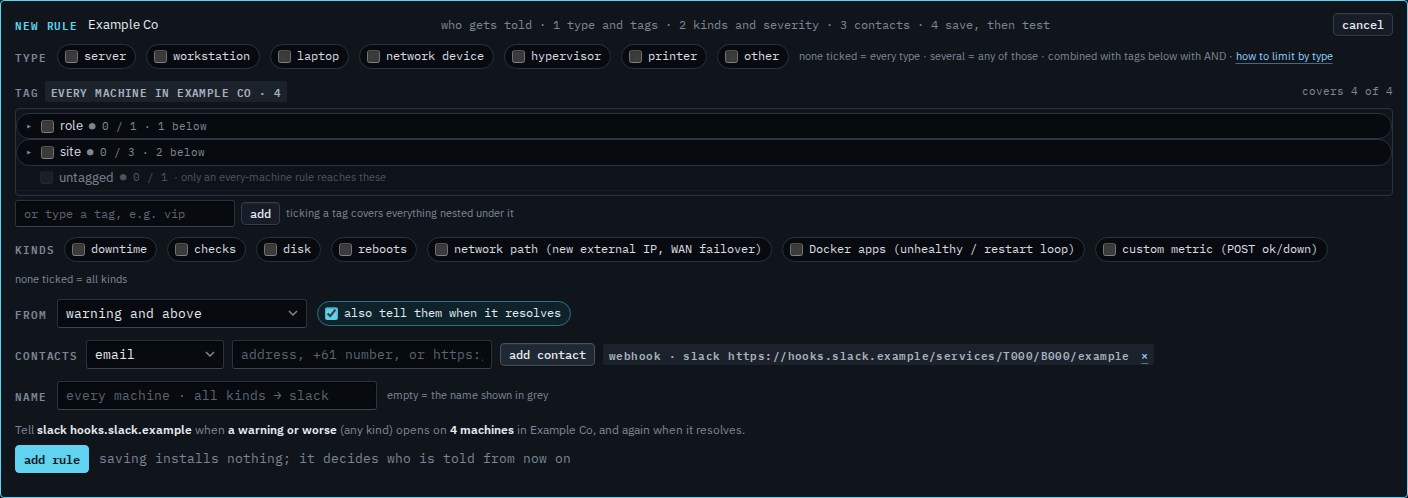Tick the workstation type checkbox
The width and height of the screenshot is (1408, 498).
[160, 57]
